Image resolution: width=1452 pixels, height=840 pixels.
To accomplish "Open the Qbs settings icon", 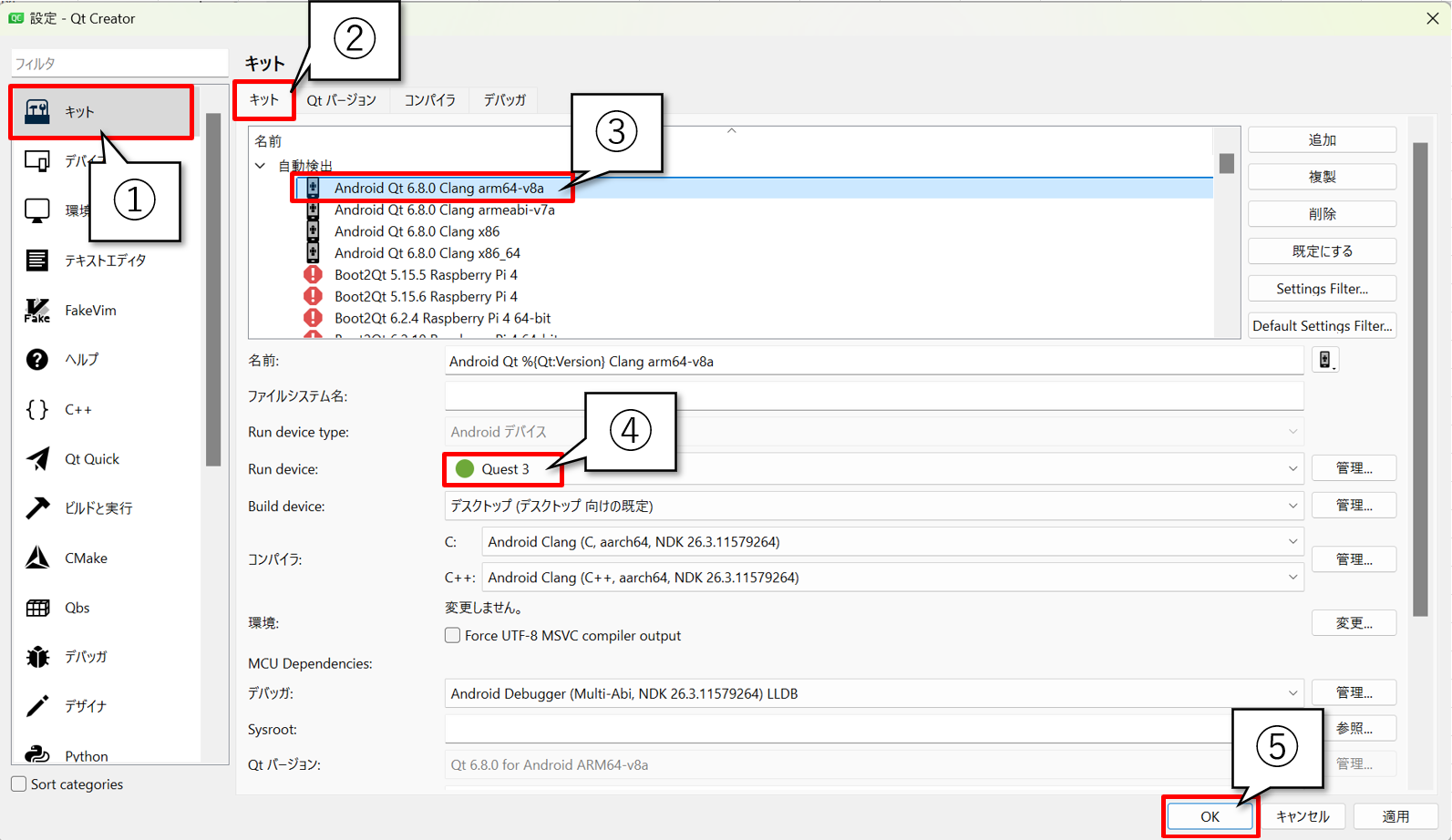I will tap(37, 608).
